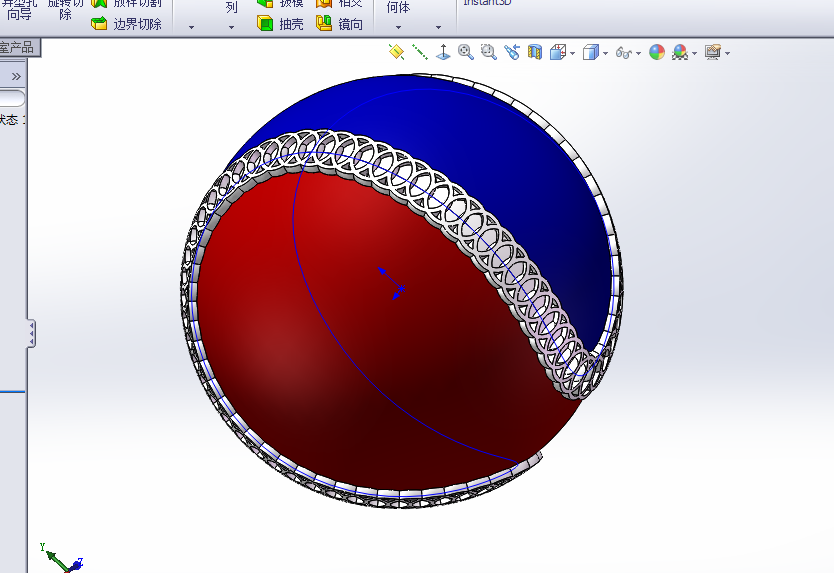This screenshot has width=834, height=573.
Task: Open the View Orientation dropdown arrow
Action: tap(572, 53)
